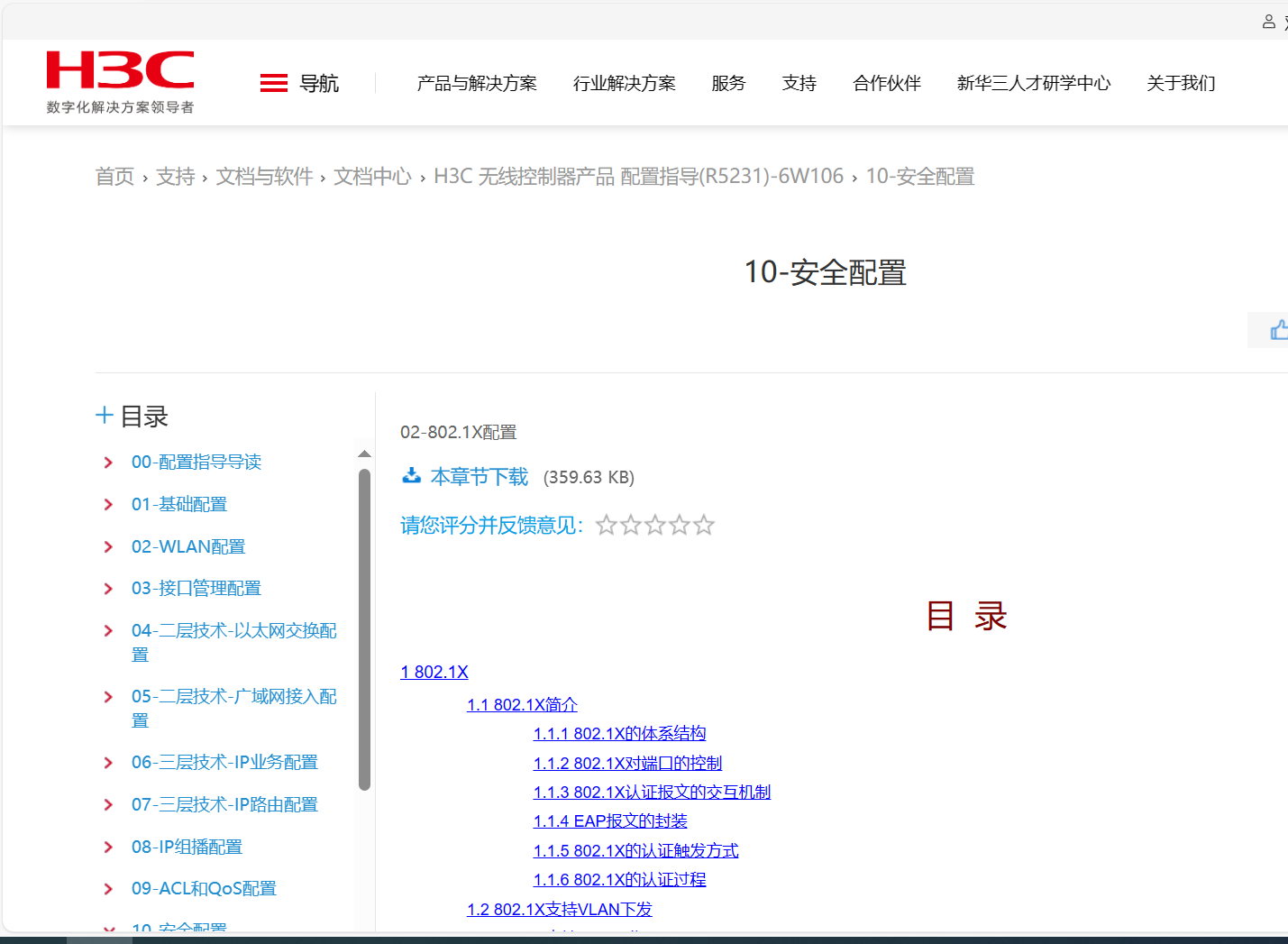Viewport: 1288px width, 944px height.
Task: Select 01-基础配置 in the sidebar
Action: tap(179, 505)
